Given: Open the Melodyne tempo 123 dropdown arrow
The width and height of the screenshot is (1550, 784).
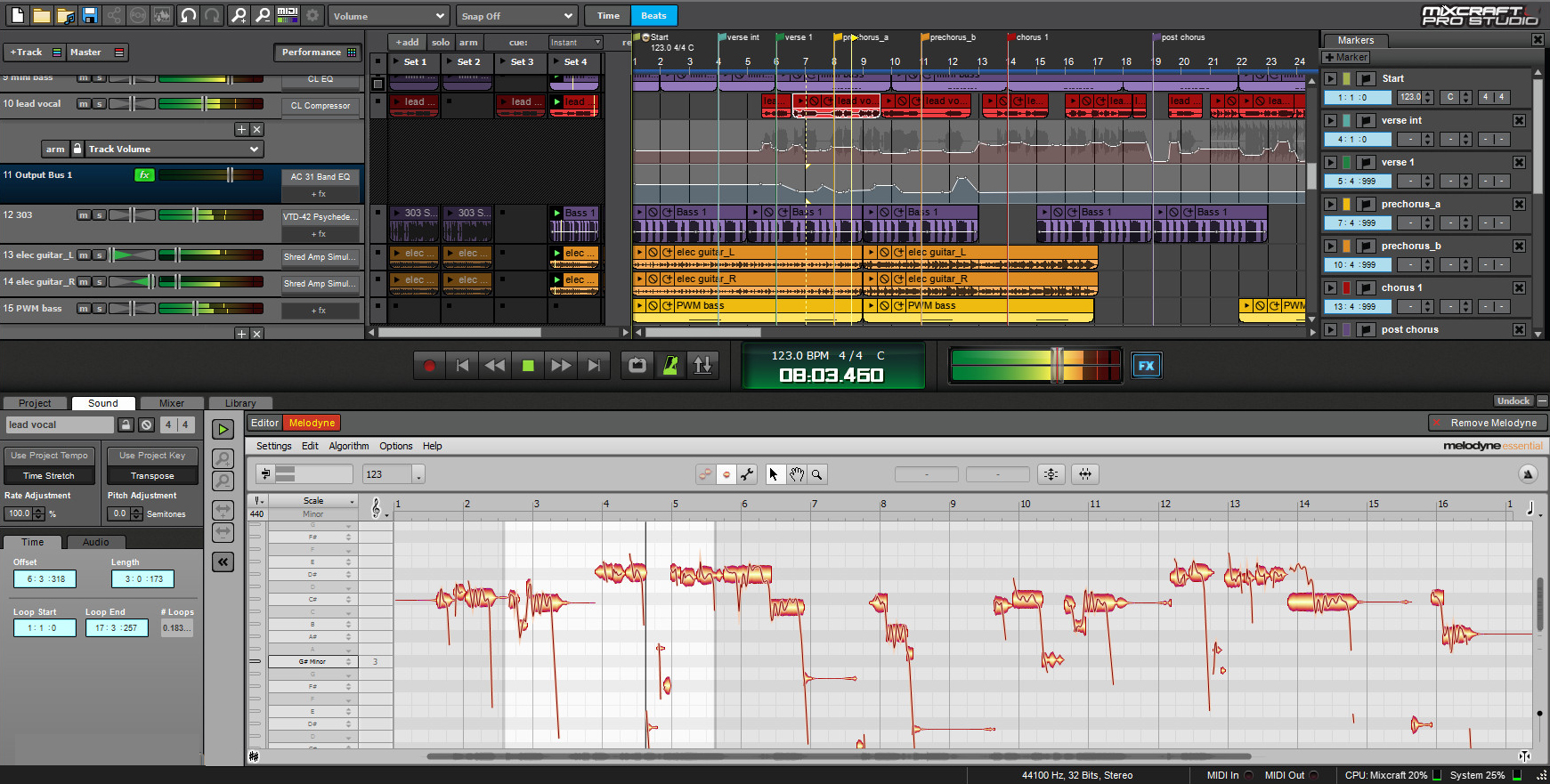Looking at the screenshot, I should [418, 475].
